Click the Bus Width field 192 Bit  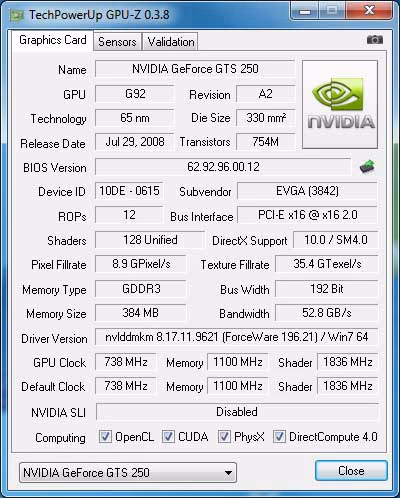coord(327,289)
